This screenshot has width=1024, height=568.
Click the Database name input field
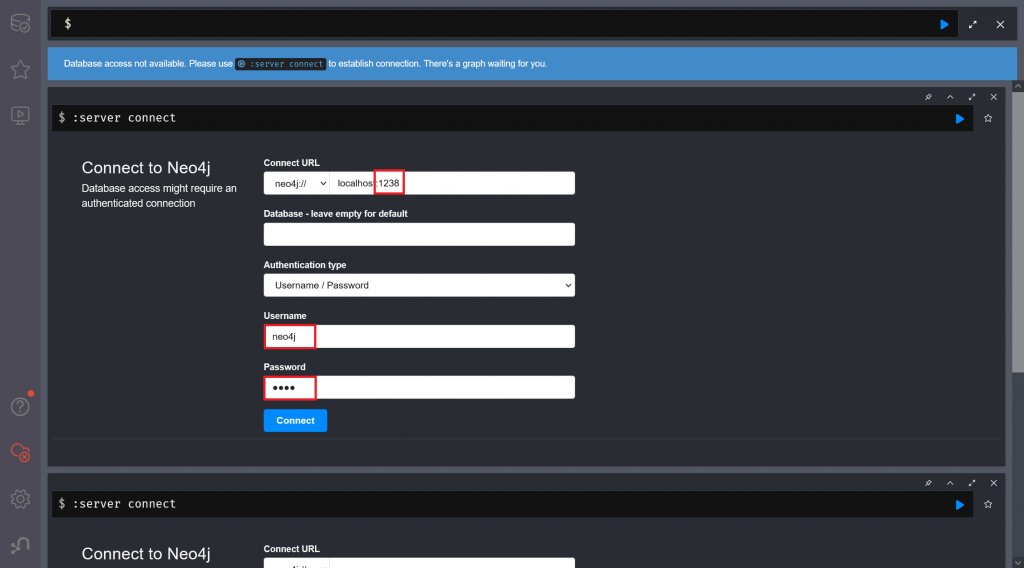click(x=419, y=234)
